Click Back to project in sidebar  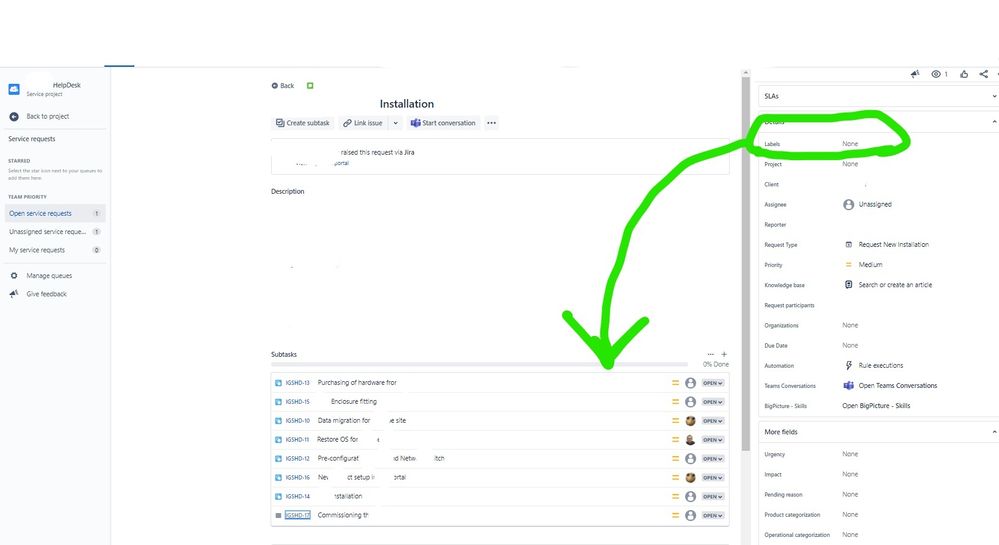tap(48, 117)
